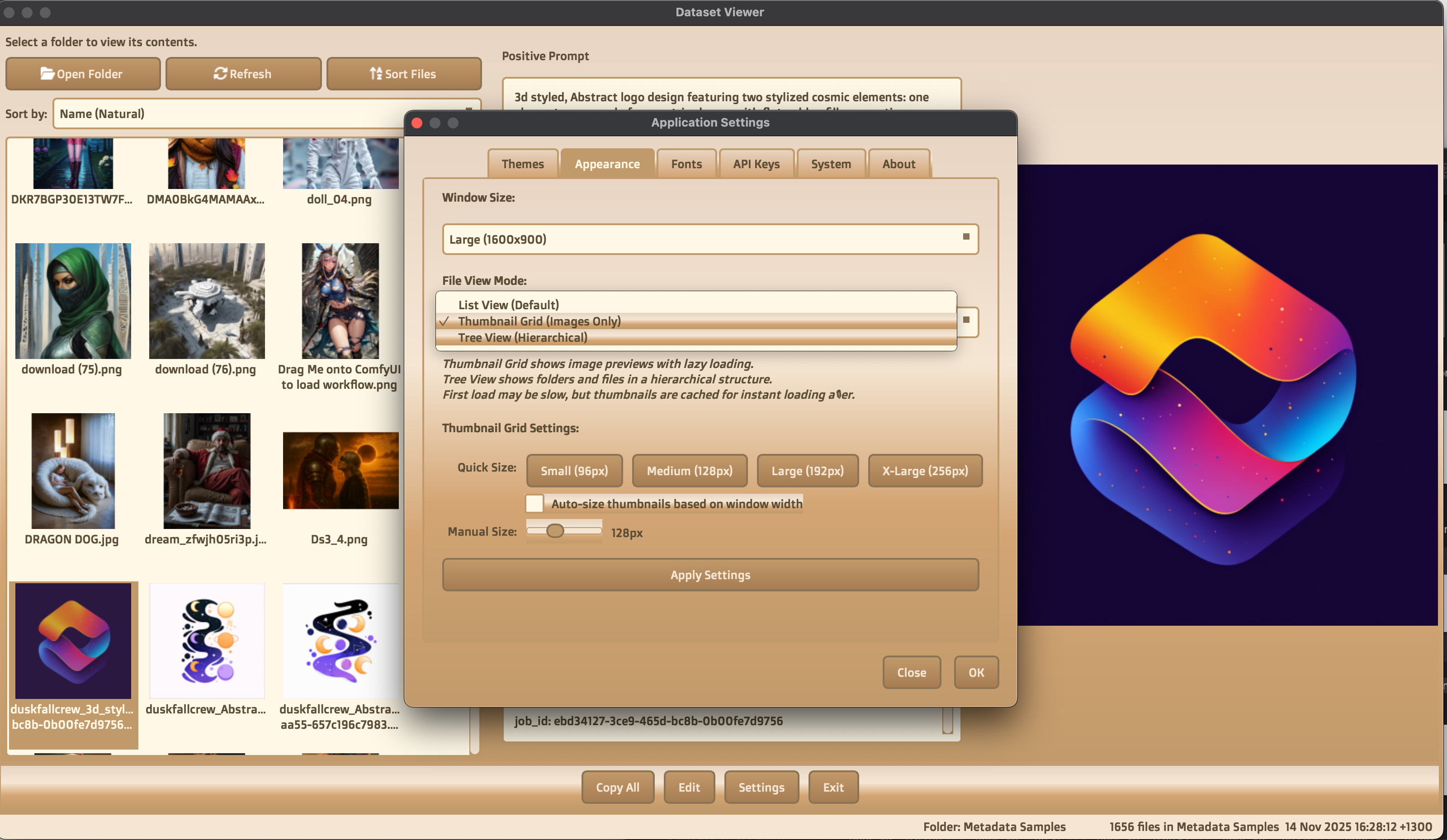
Task: Choose List View (Default) option
Action: pyautogui.click(x=508, y=305)
